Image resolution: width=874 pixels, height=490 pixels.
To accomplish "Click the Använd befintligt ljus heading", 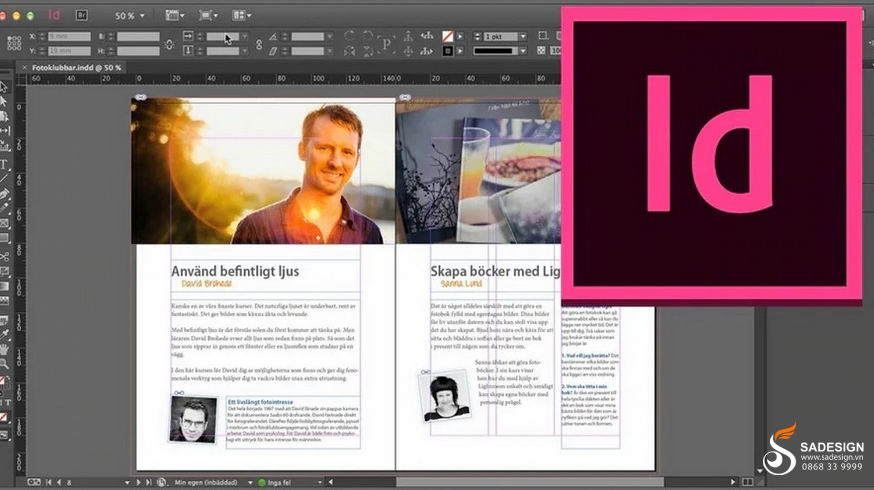I will pos(235,271).
